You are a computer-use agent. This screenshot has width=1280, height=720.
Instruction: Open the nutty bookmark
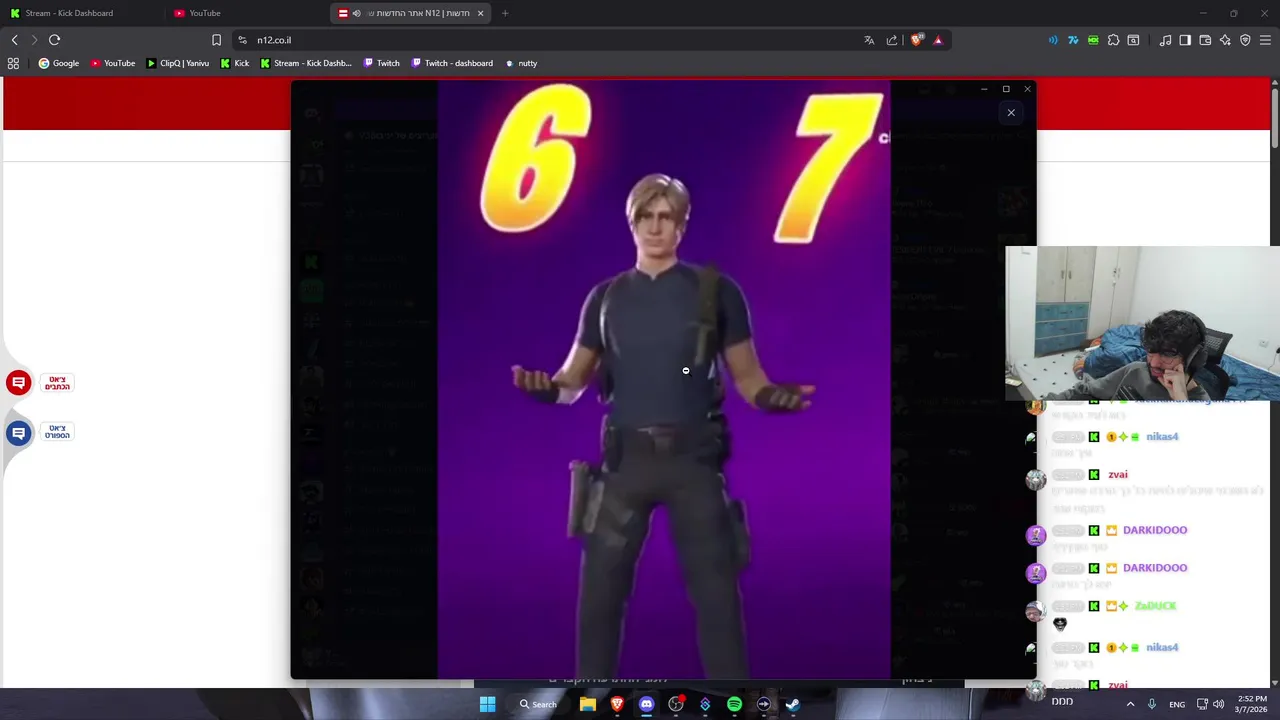coord(521,63)
